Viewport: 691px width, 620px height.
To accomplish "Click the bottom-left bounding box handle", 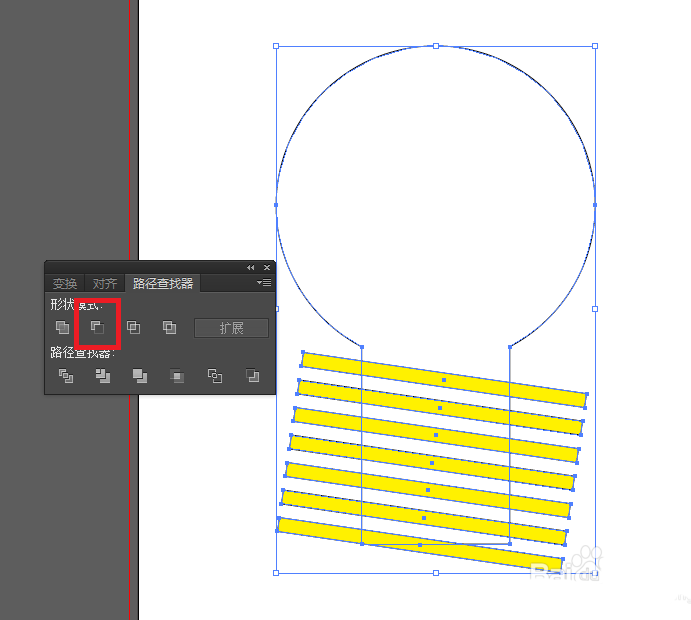I will pyautogui.click(x=276, y=573).
